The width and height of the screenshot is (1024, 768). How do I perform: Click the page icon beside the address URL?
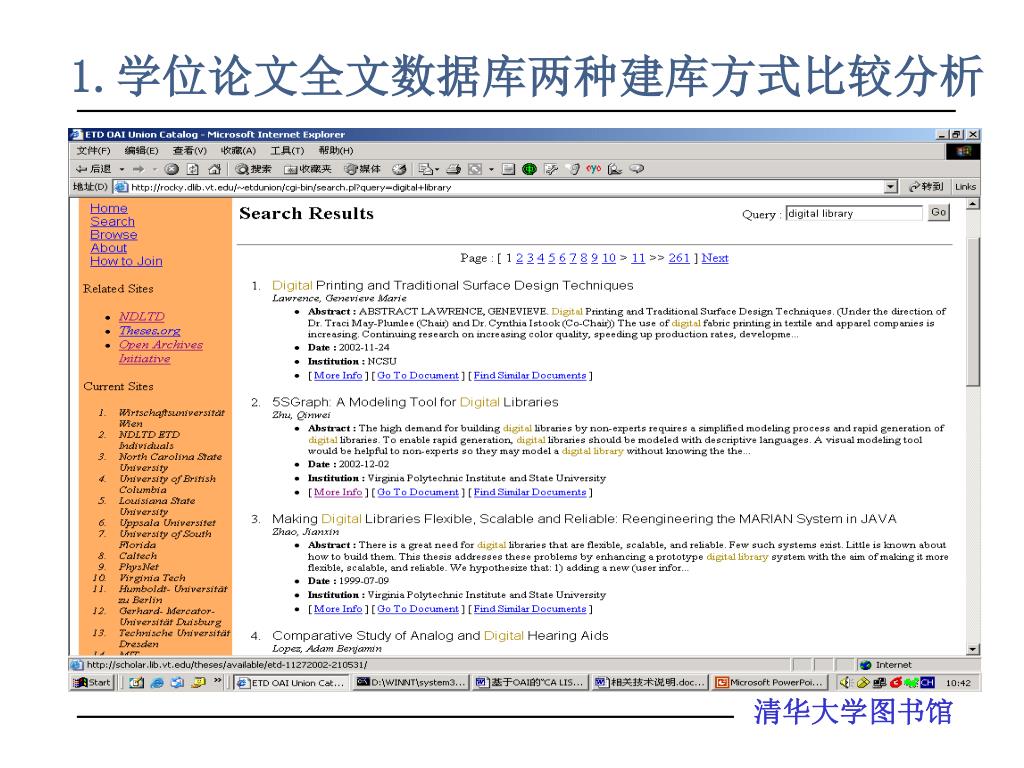point(121,187)
